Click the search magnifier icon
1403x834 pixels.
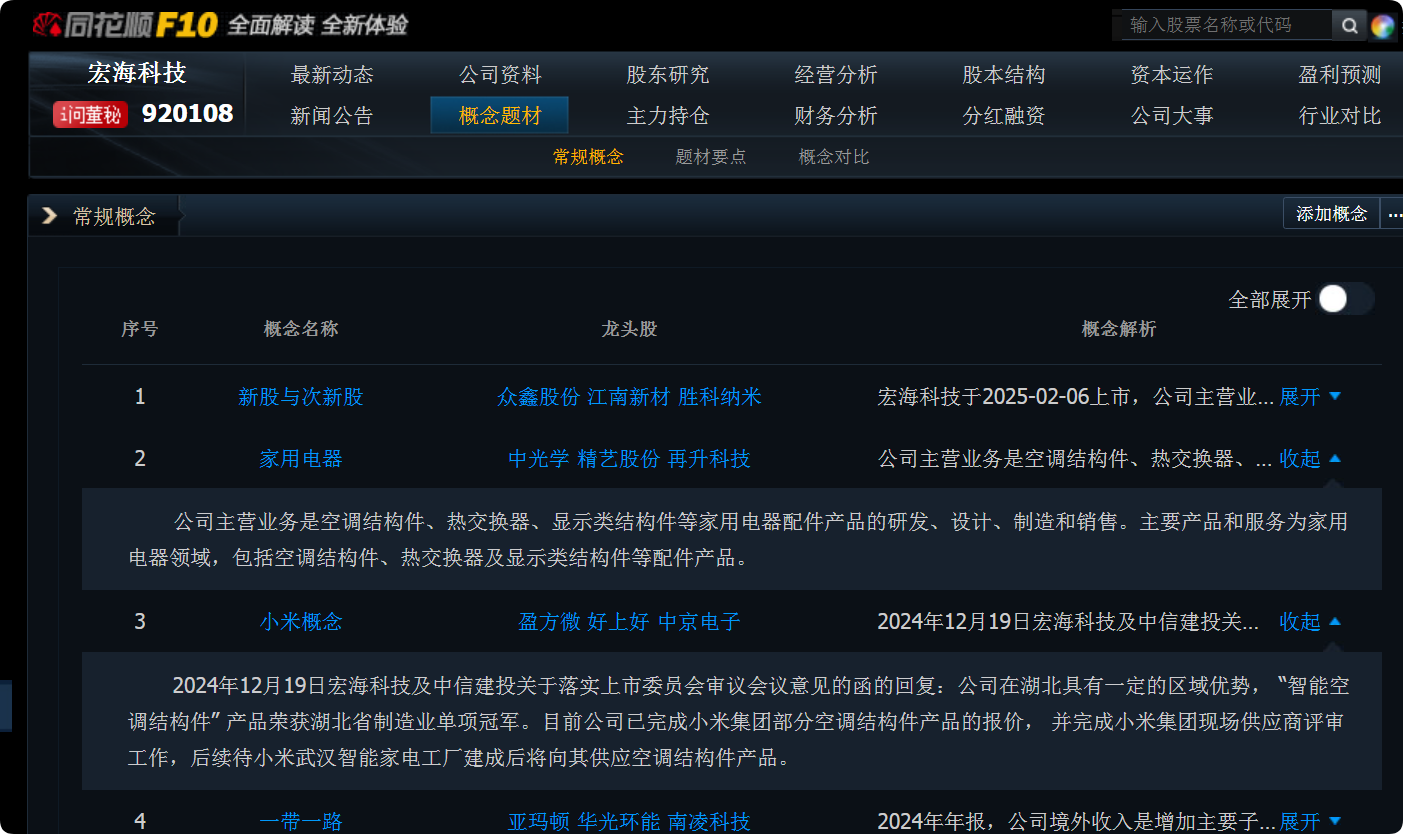click(x=1349, y=25)
